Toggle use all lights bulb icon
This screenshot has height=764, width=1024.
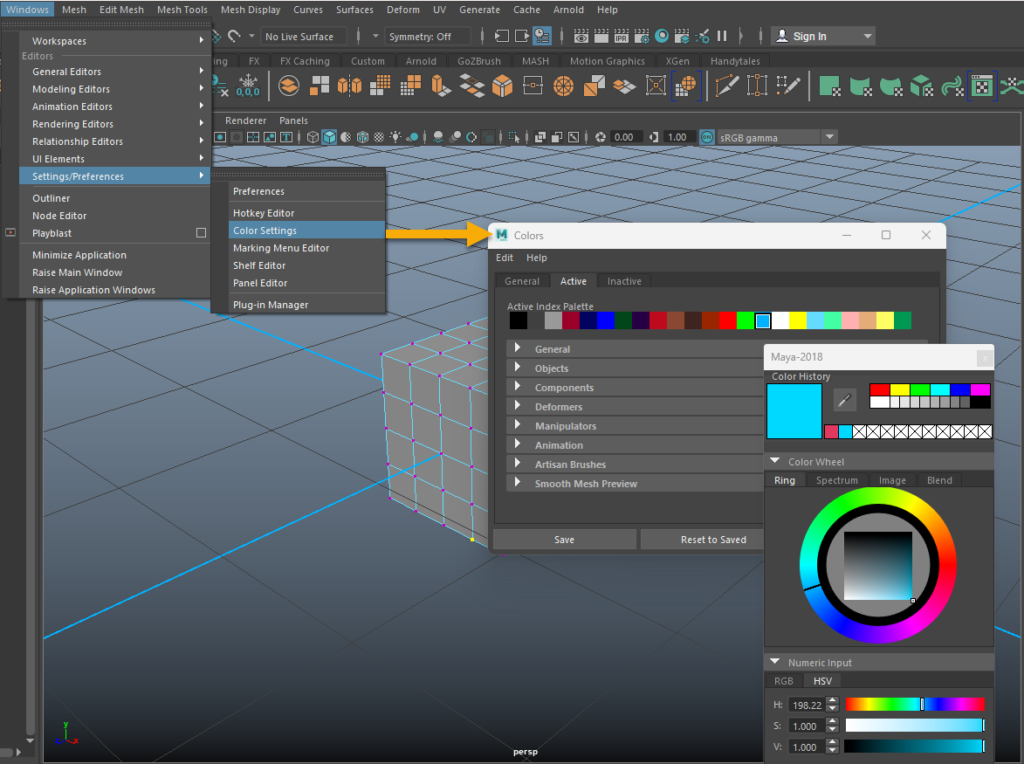[396, 137]
